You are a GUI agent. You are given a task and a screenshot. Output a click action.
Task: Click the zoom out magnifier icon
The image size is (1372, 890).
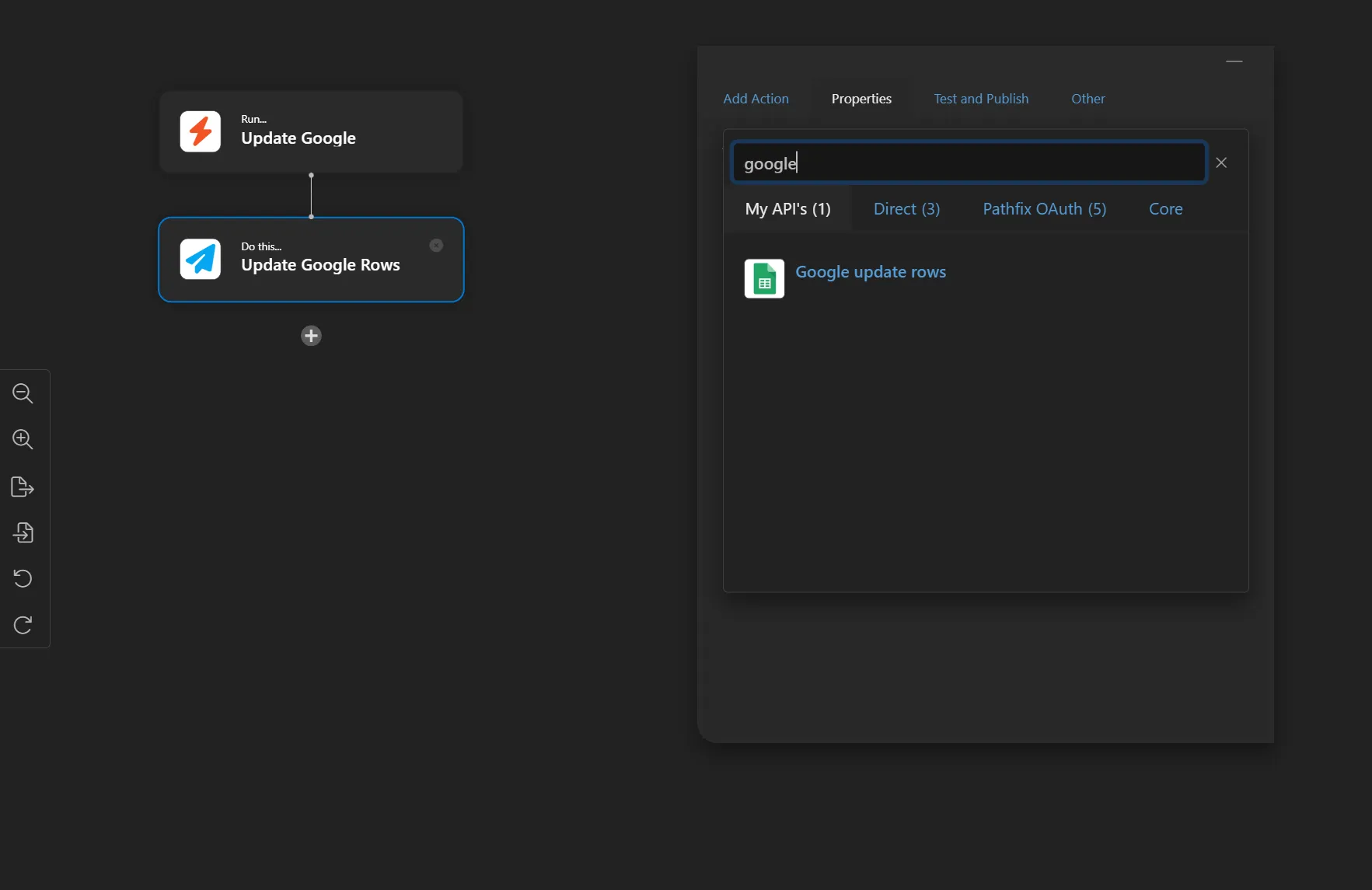(23, 393)
